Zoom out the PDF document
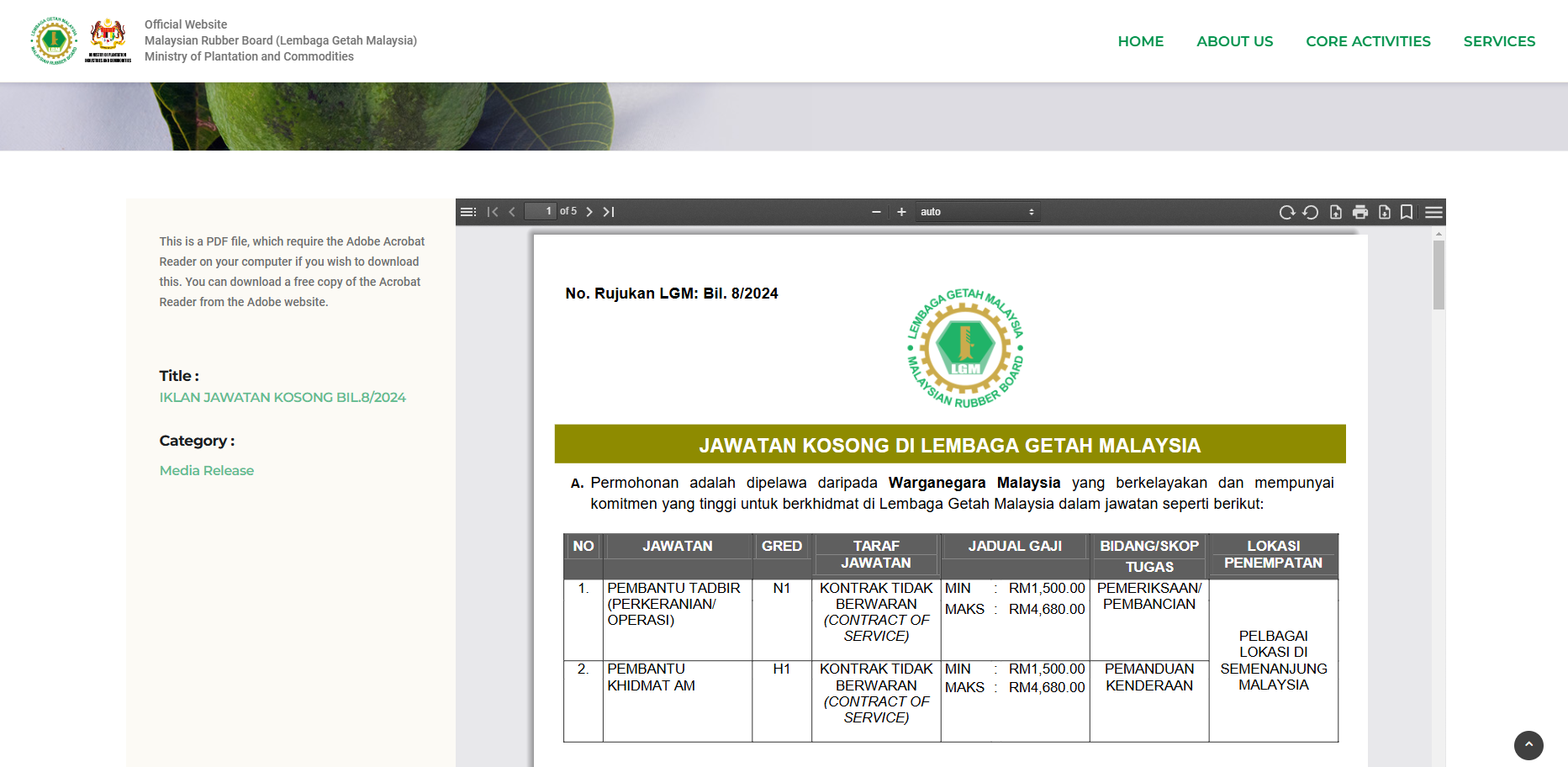1568x767 pixels. click(876, 212)
